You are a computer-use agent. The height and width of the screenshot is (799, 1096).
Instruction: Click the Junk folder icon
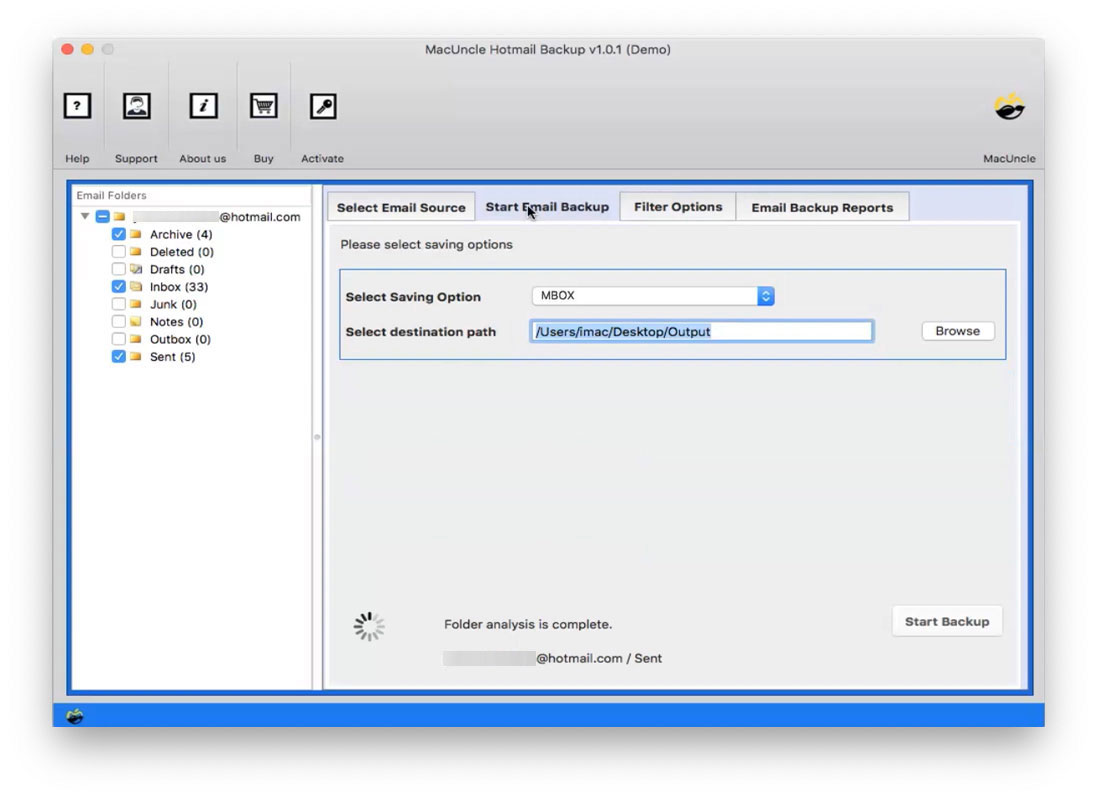[136, 304]
